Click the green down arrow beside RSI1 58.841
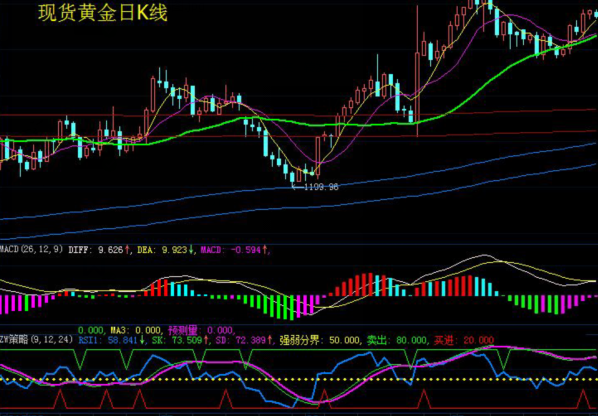 142,340
